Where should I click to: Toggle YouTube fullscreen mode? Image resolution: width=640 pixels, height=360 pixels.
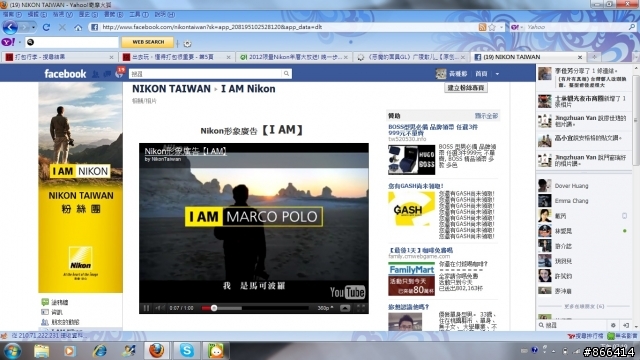361,308
